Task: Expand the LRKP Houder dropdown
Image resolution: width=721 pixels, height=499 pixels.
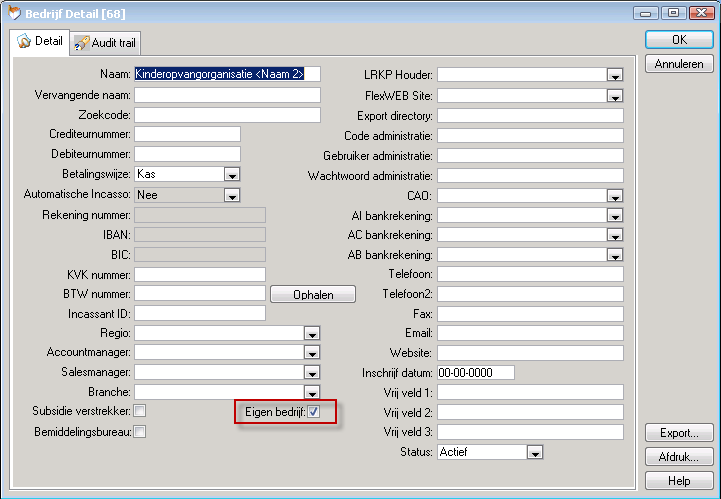Action: (614, 75)
